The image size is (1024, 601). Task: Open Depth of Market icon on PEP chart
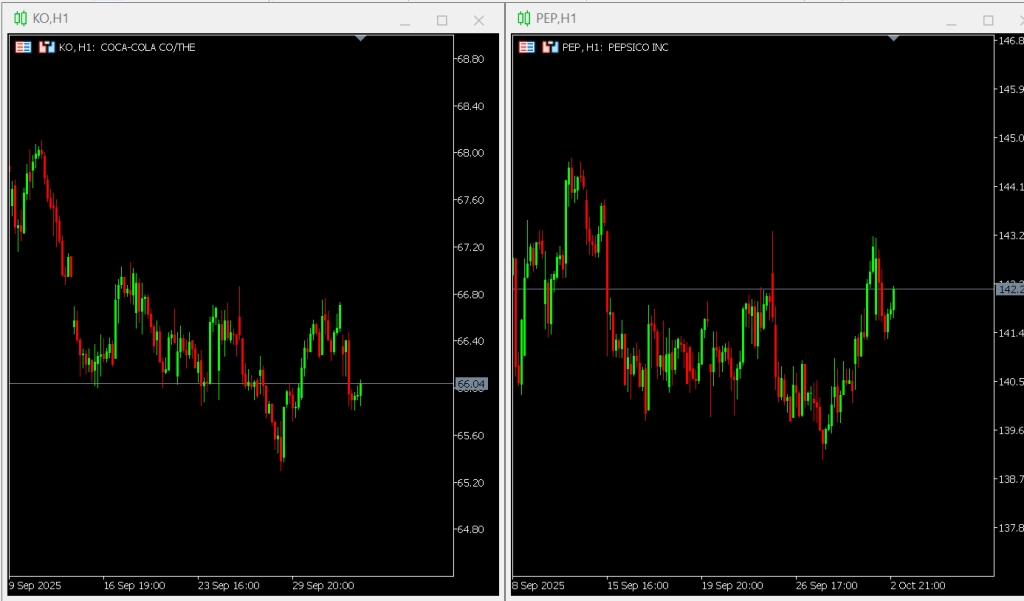[549, 47]
